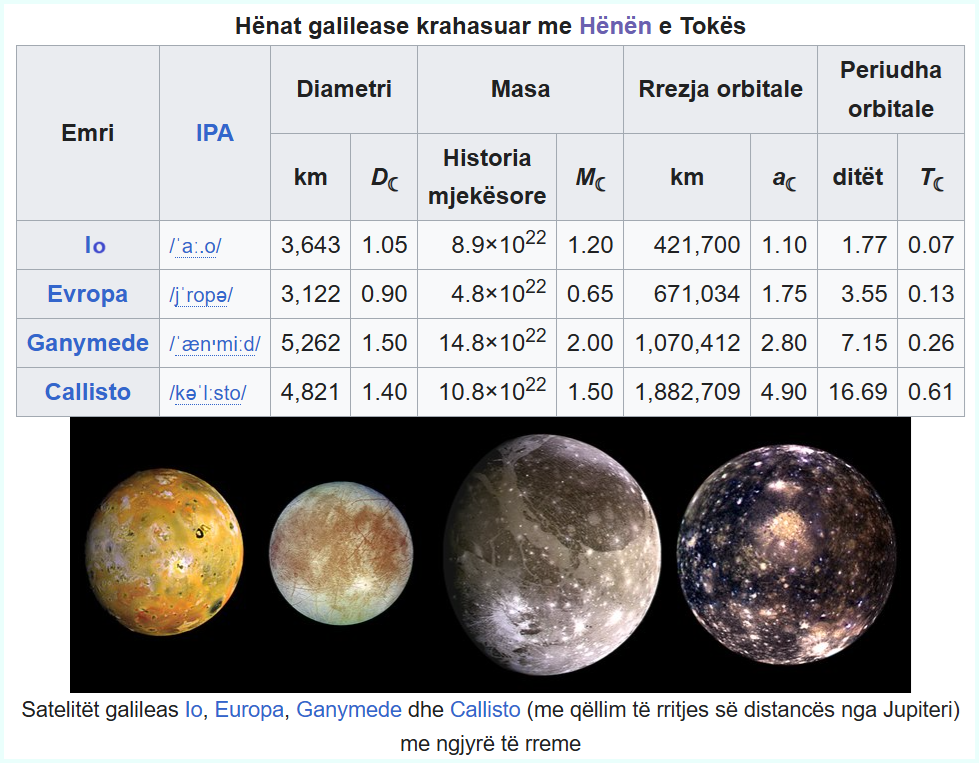Open the IPA header link
Screen dimensions: 979x763
(215, 133)
